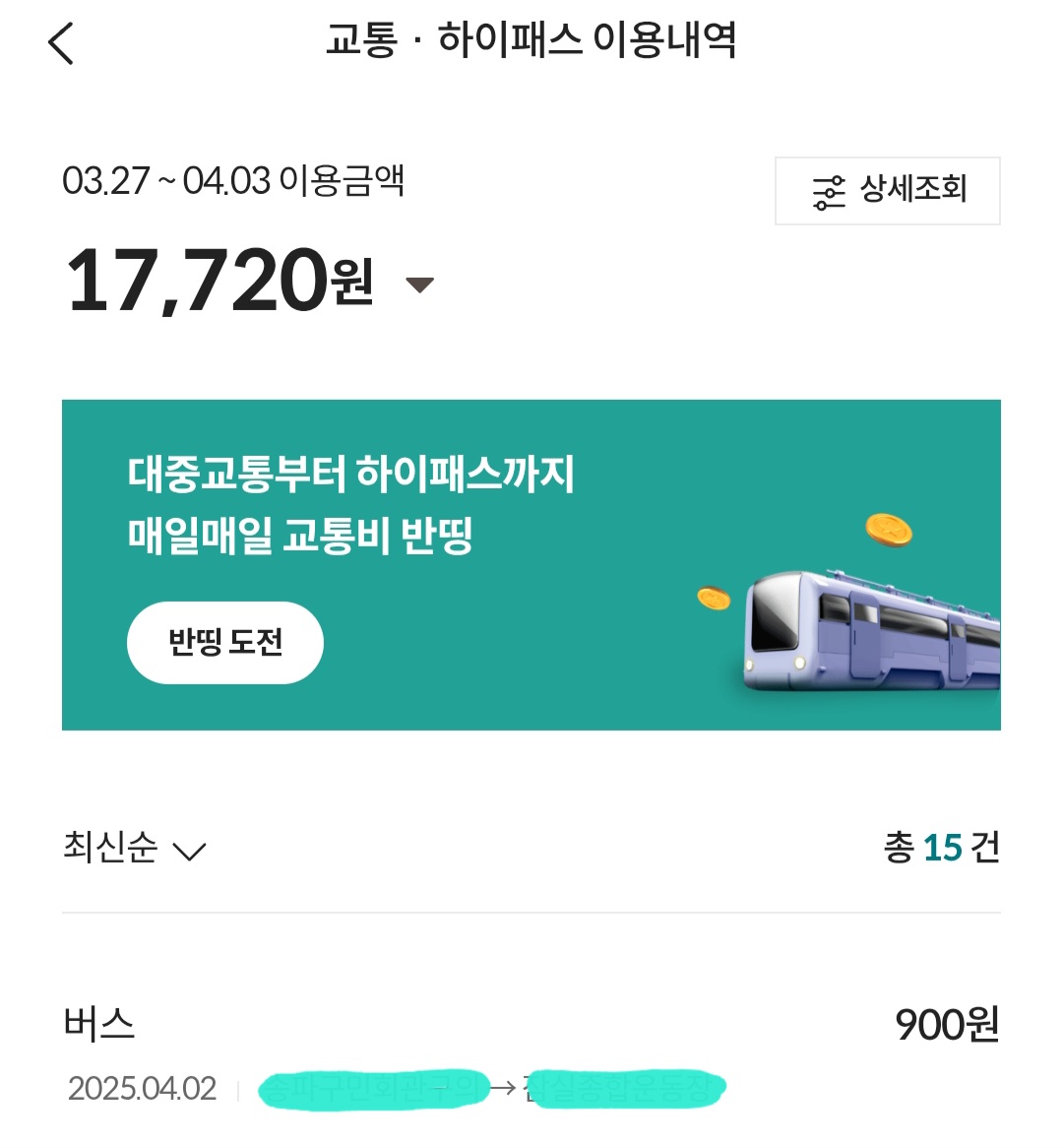Image resolution: width=1063 pixels, height=1148 pixels.
Task: Click the chevron next to 최신순
Action: click(x=189, y=851)
